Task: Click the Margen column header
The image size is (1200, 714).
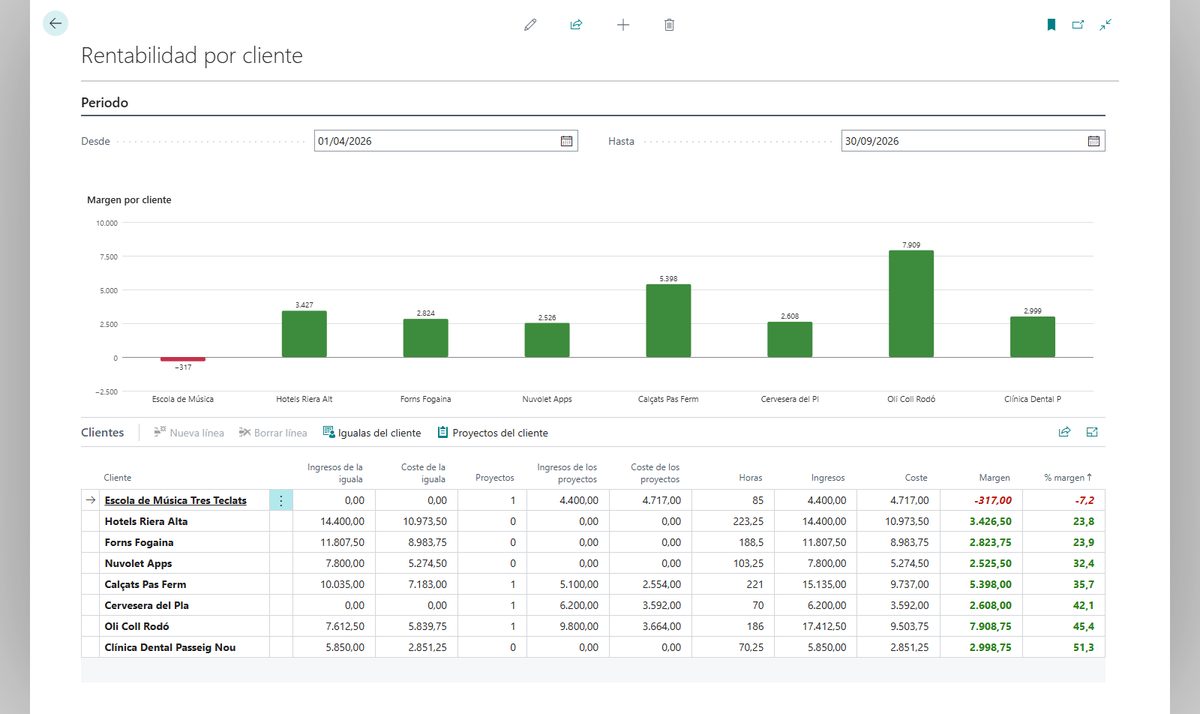Action: [994, 478]
